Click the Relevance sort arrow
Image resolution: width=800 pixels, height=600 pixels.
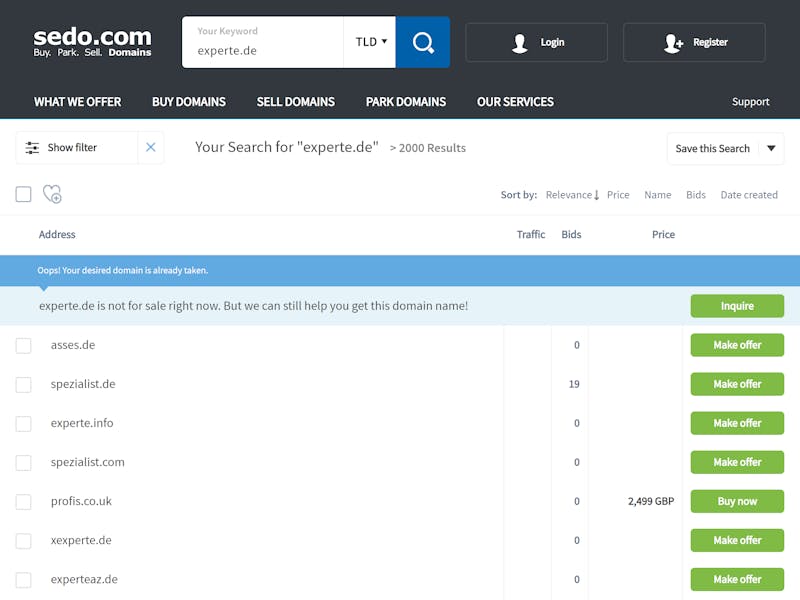(x=596, y=195)
